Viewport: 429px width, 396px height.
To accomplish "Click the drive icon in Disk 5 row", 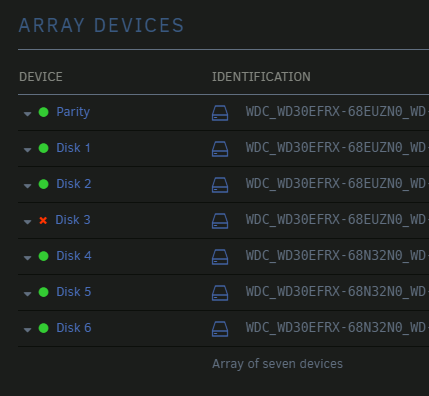I will 220,293.
